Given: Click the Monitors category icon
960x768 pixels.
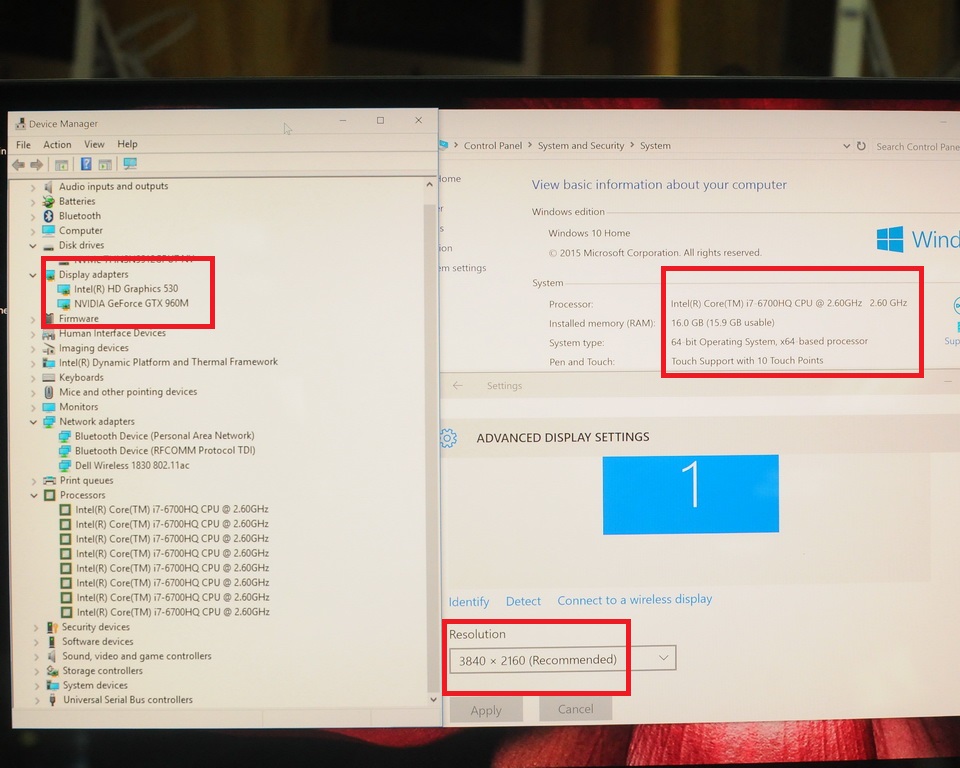Looking at the screenshot, I should (49, 407).
